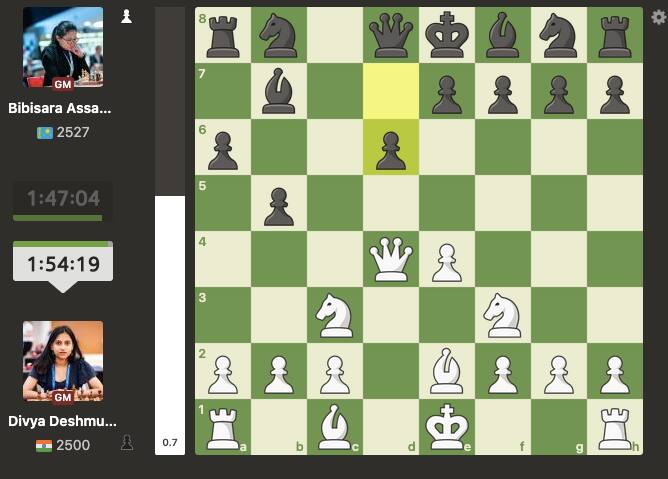668x479 pixels.
Task: Click the empty d2 square
Action: coord(391,371)
